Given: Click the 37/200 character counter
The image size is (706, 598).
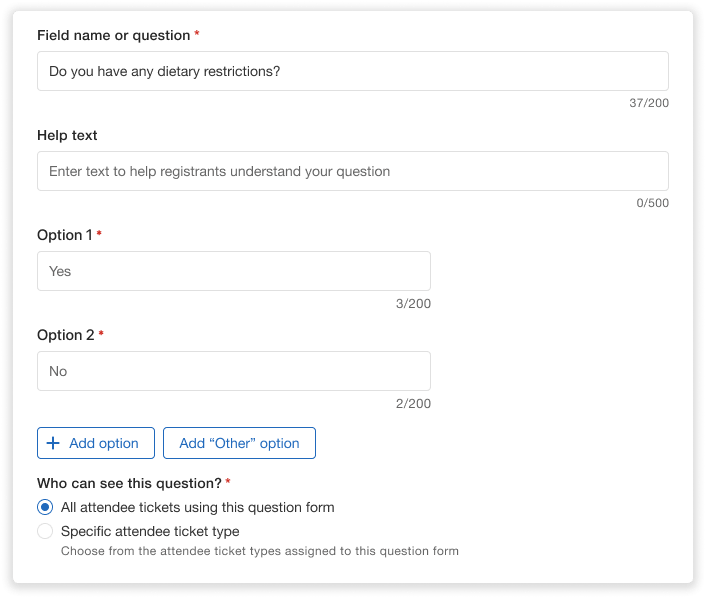Looking at the screenshot, I should point(649,103).
